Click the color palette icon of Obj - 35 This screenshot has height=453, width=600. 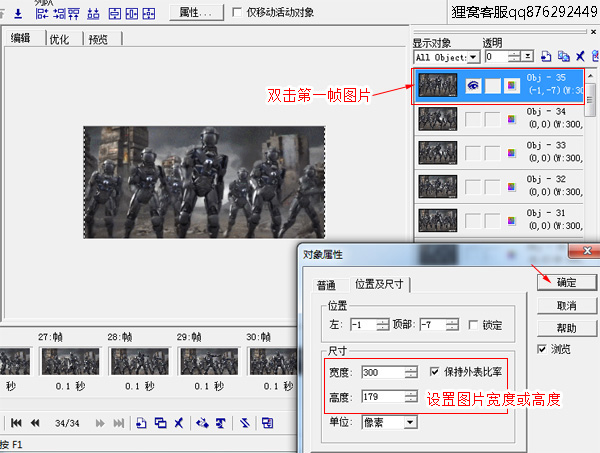pyautogui.click(x=512, y=85)
